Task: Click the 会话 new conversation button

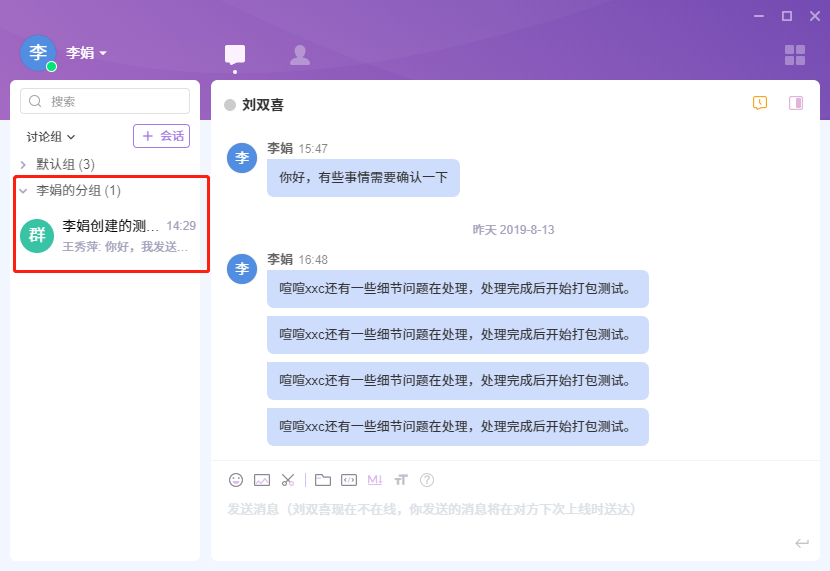Action: [x=161, y=136]
